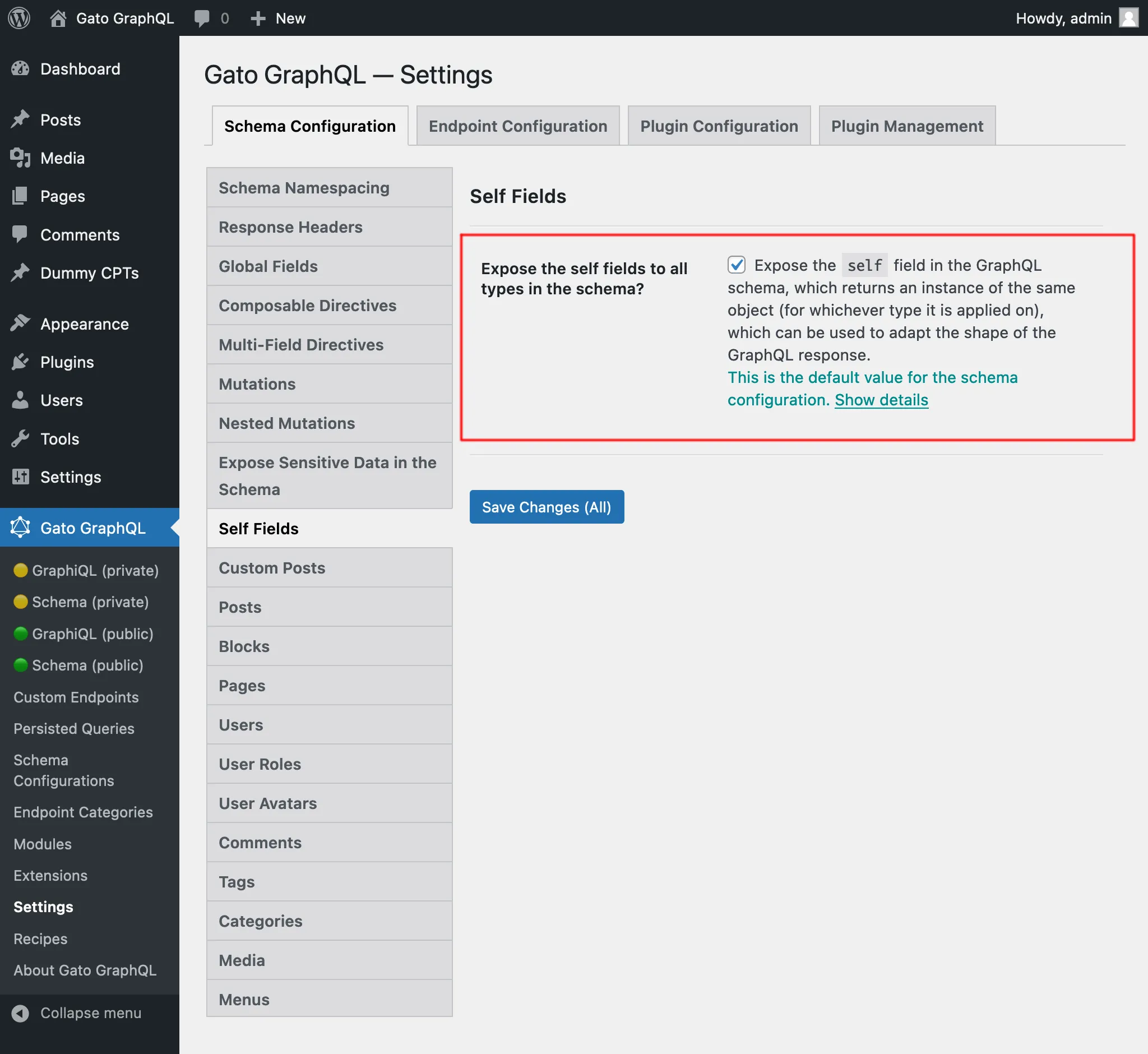The height and width of the screenshot is (1054, 1148).
Task: Select Schema Namespacing in settings list
Action: click(330, 188)
